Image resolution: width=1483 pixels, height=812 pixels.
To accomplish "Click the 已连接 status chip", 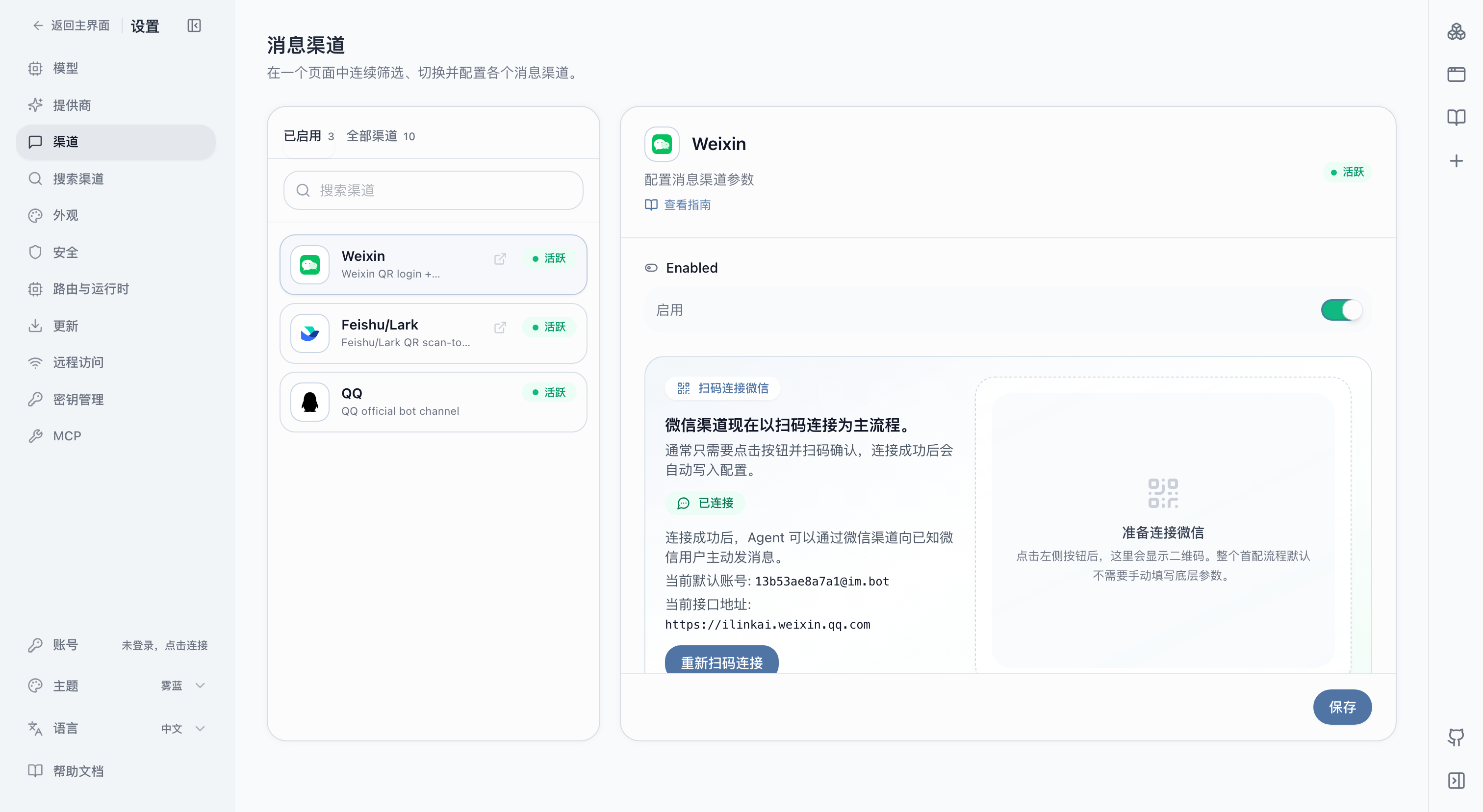I will 705,503.
